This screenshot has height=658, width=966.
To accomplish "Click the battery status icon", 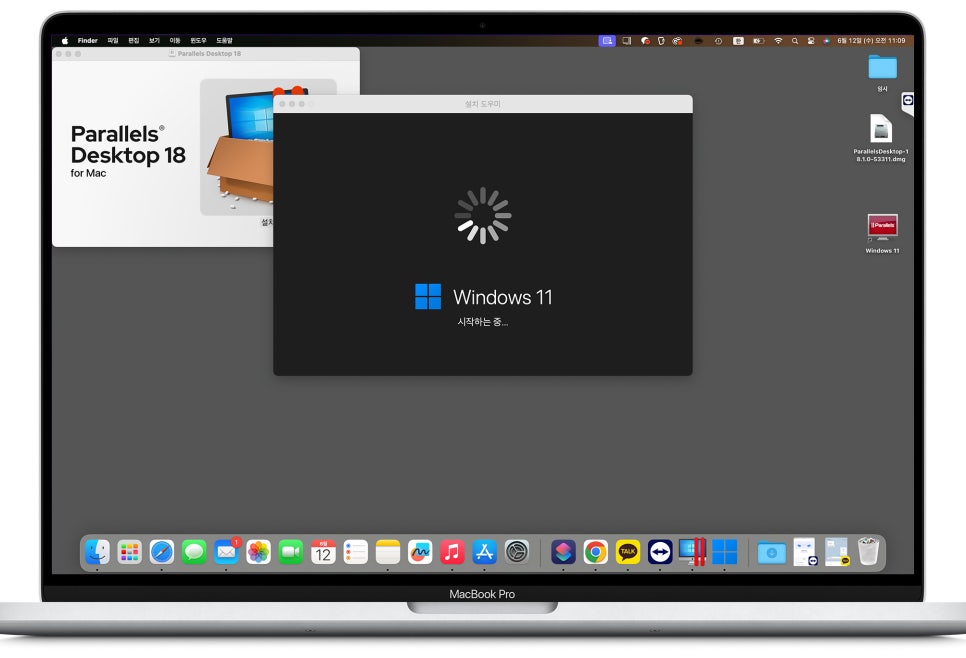I will [759, 41].
